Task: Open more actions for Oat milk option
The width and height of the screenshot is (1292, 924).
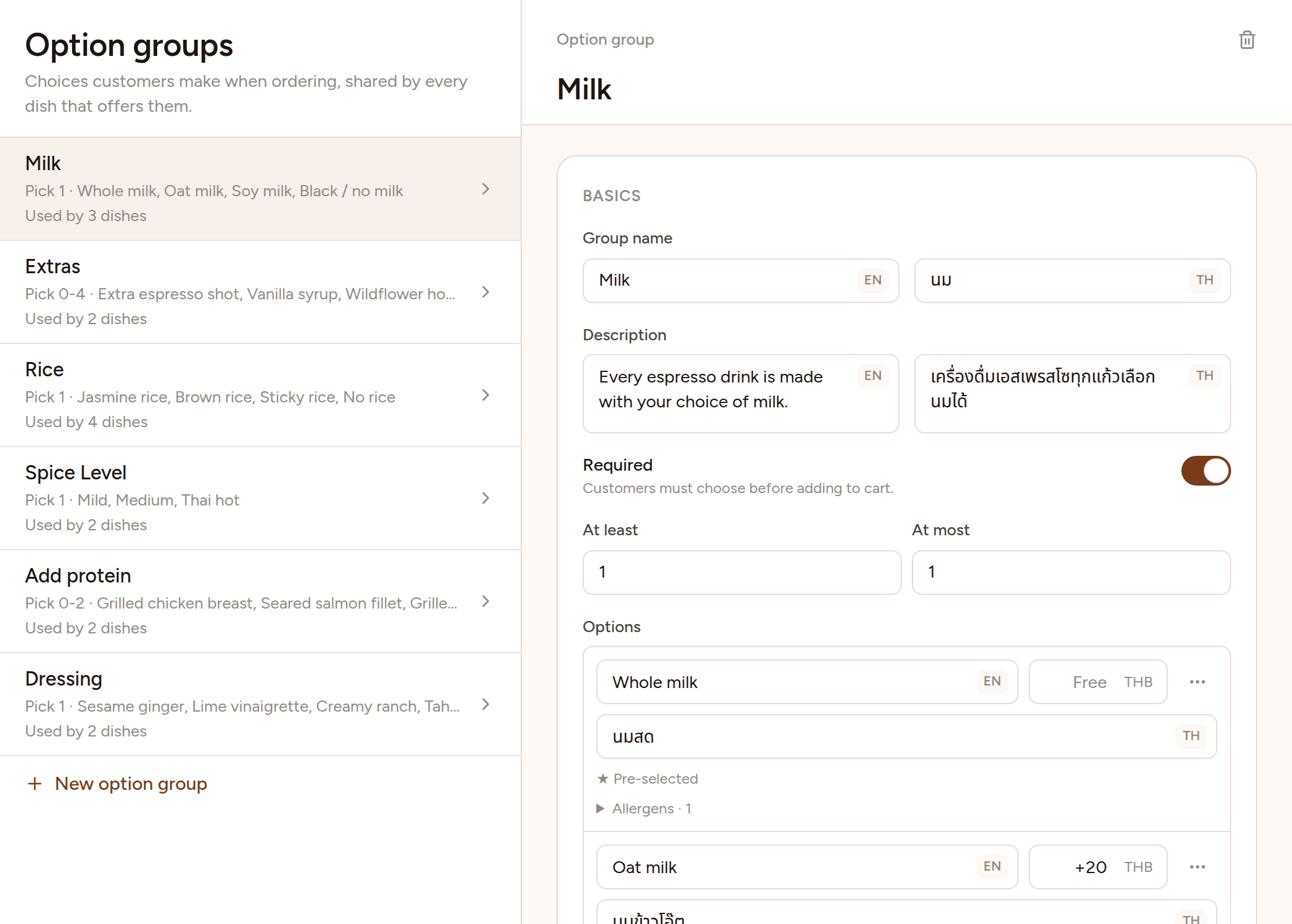Action: pyautogui.click(x=1197, y=867)
